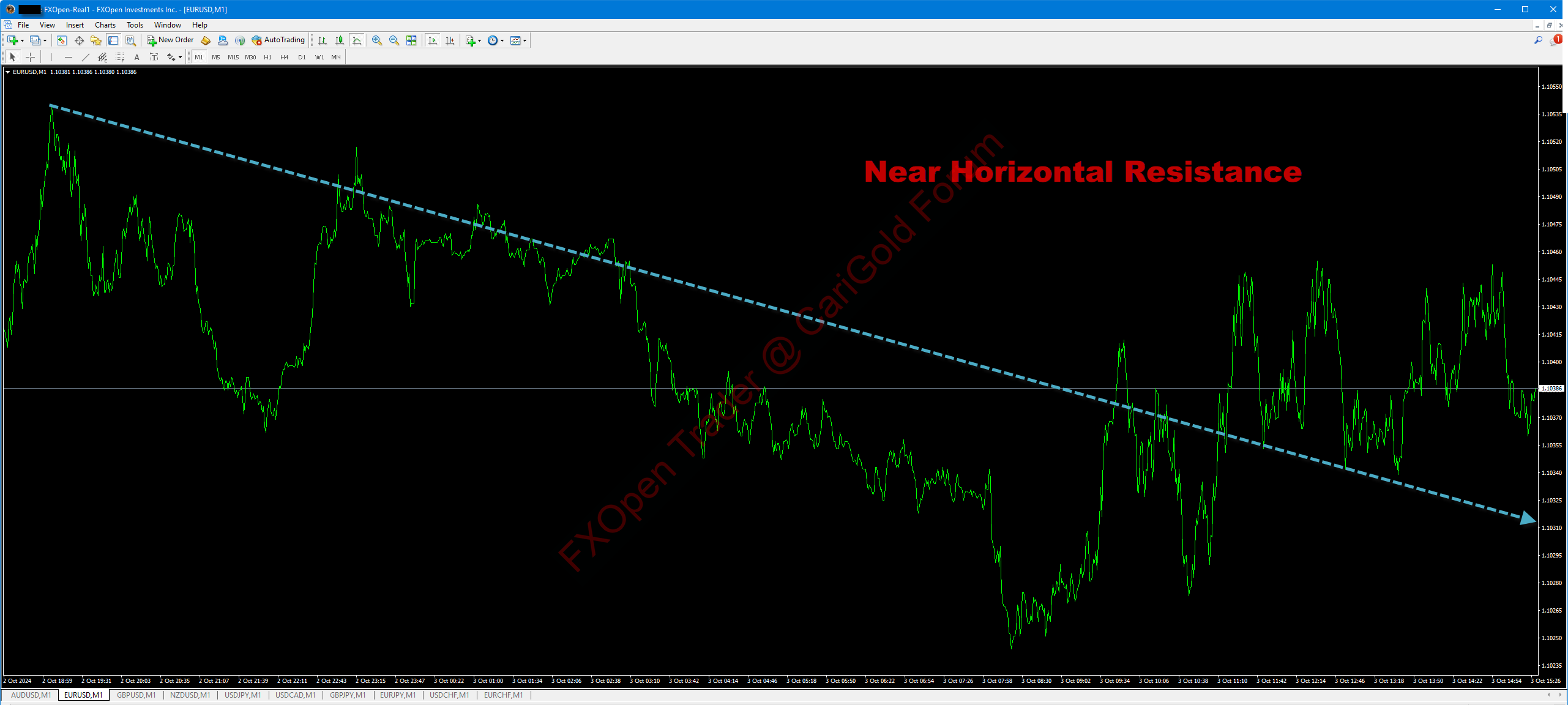The image size is (1568, 705).
Task: Click the triangle beside the EURUSD,M1 chart title
Action: pos(7,72)
